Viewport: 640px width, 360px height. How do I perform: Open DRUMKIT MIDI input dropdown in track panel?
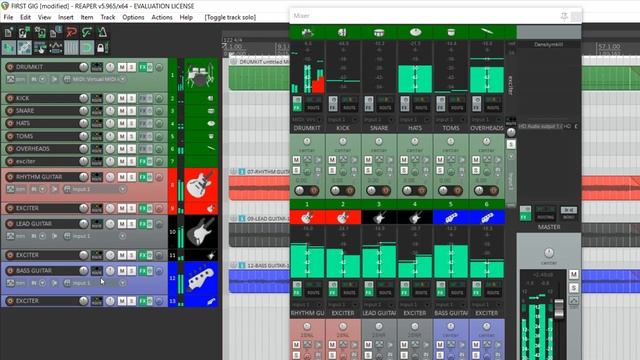click(97, 79)
